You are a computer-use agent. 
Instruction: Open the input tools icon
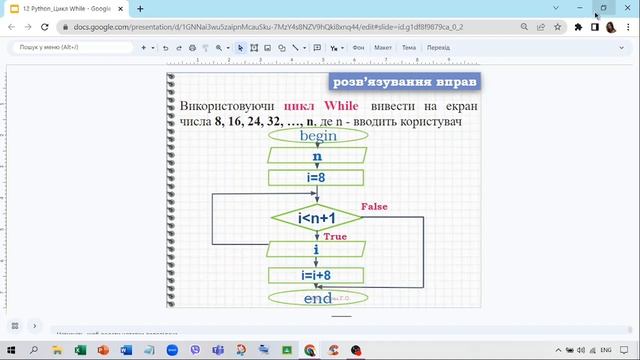click(333, 48)
